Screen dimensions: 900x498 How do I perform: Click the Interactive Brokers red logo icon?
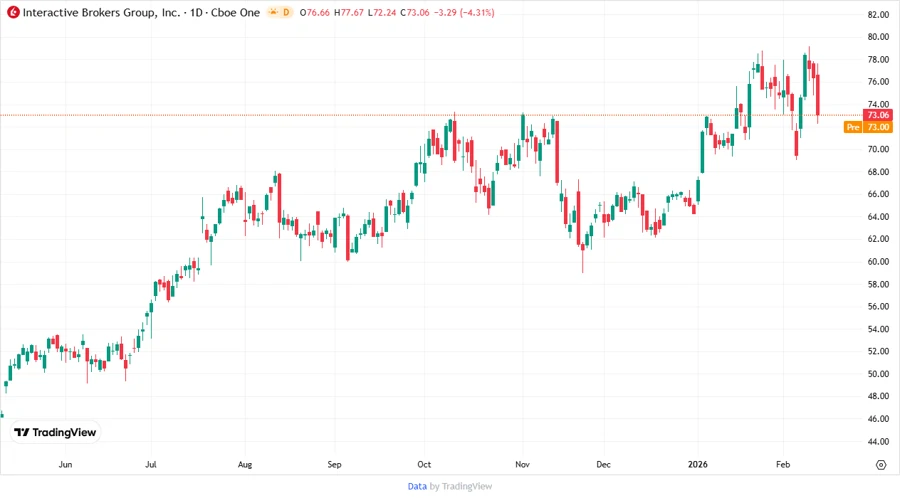13,13
